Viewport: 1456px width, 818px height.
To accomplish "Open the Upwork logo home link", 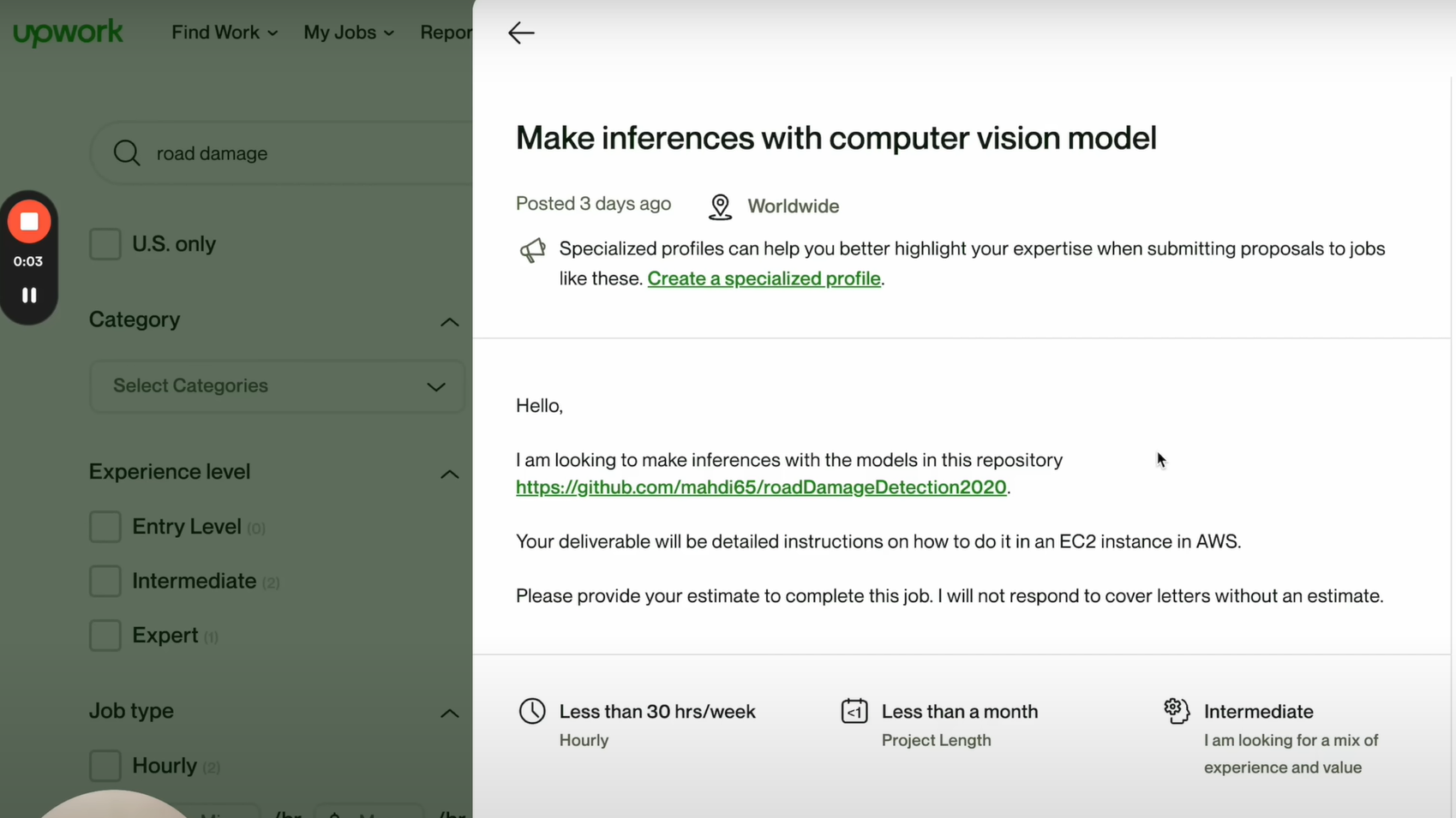I will point(69,33).
